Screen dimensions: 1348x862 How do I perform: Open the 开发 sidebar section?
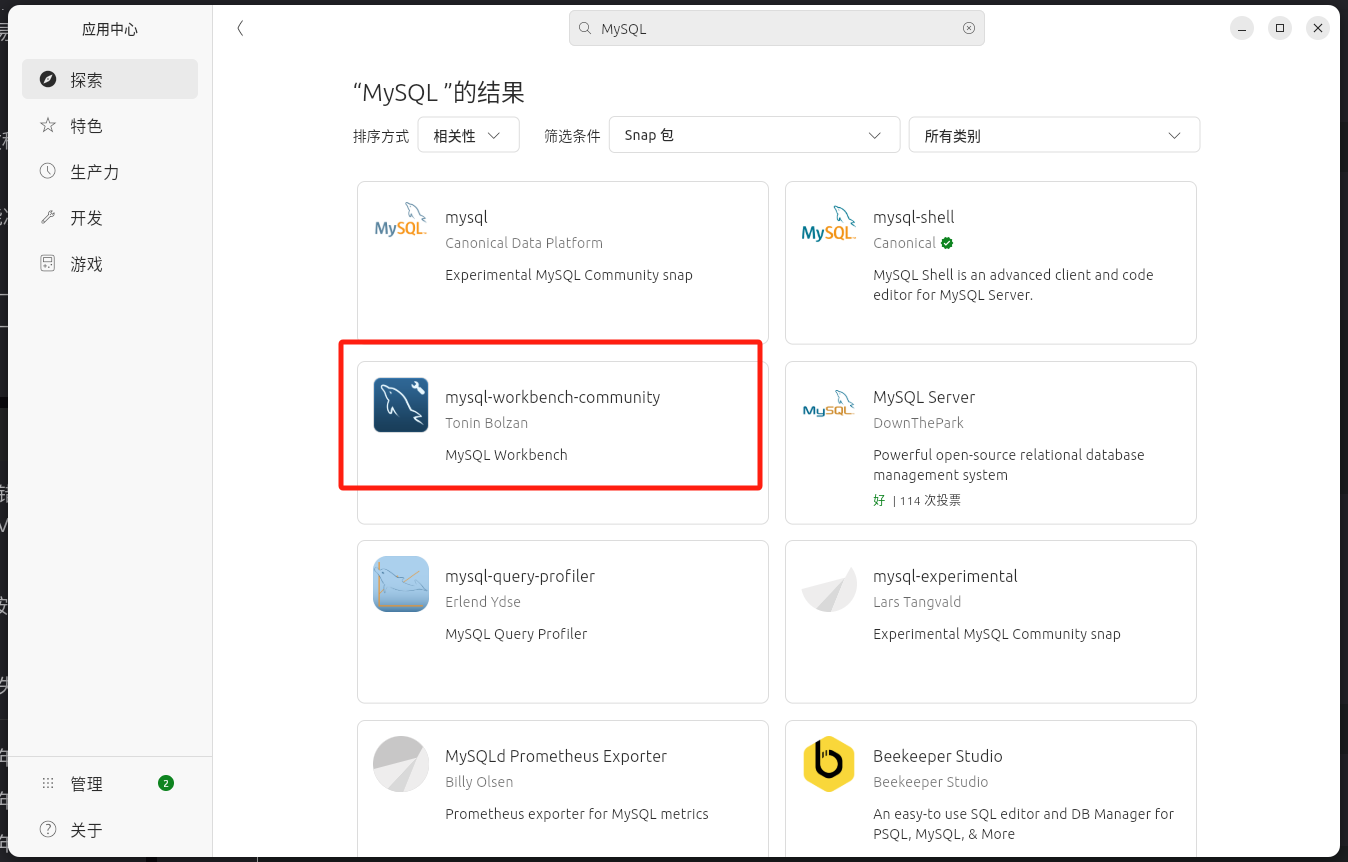click(x=110, y=217)
